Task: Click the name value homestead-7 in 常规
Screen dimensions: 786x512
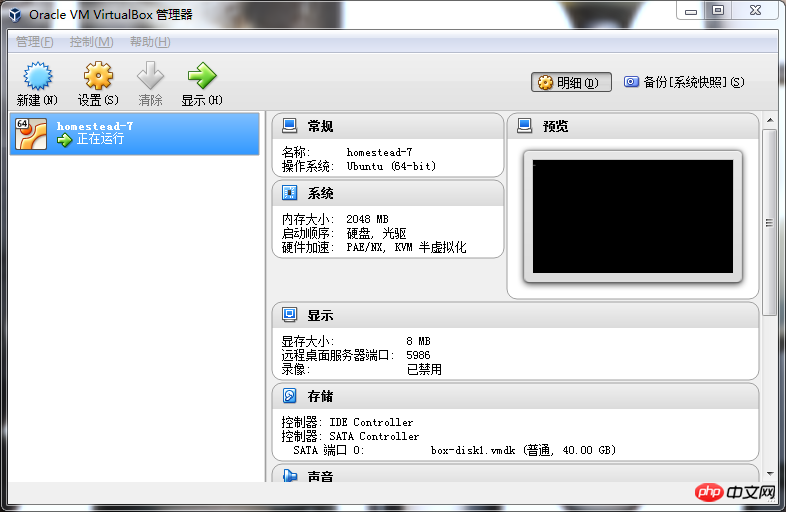Action: coord(379,152)
